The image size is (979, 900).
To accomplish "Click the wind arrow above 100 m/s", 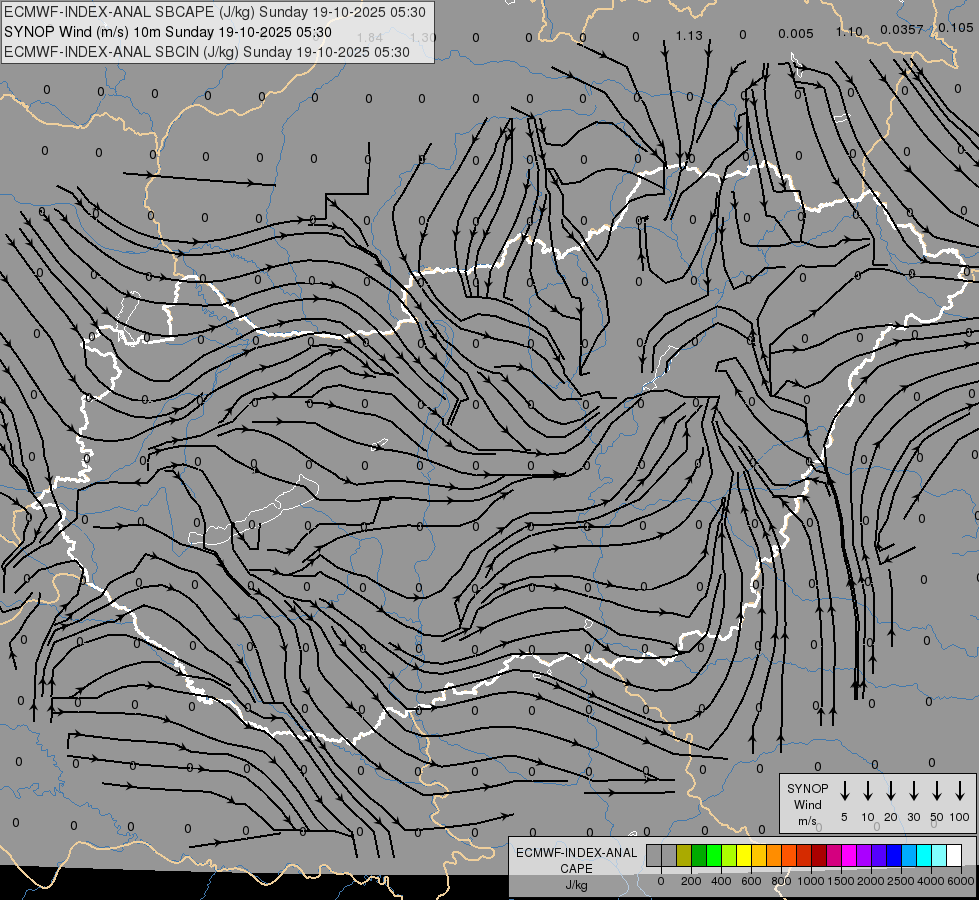I will pyautogui.click(x=960, y=791).
